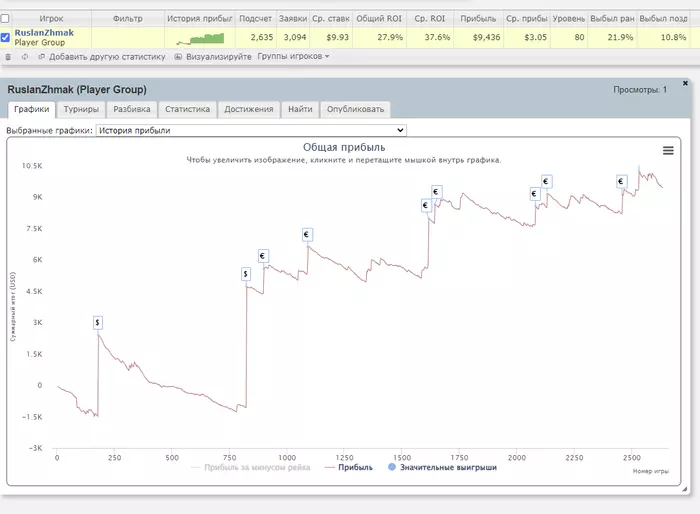Open the Достижения tab
The height and width of the screenshot is (514, 700).
click(x=249, y=109)
